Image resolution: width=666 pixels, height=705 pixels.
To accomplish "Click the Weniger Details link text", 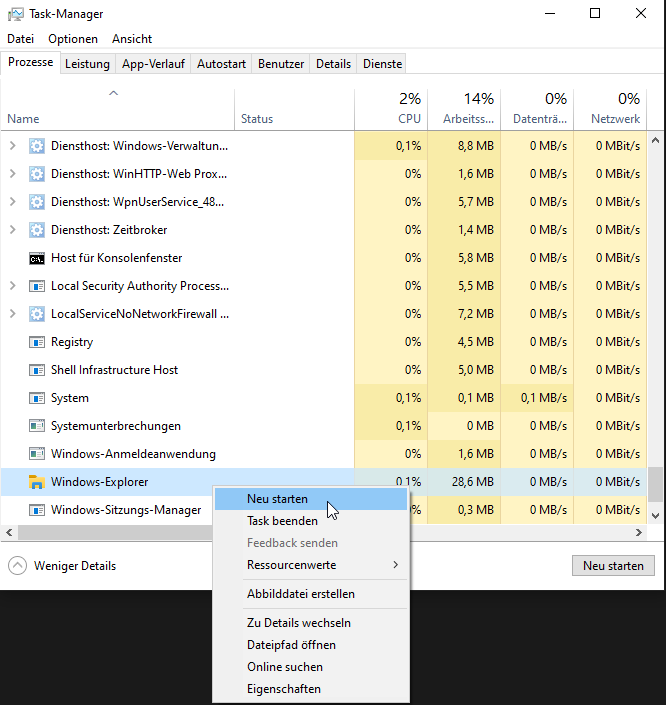I will click(75, 566).
